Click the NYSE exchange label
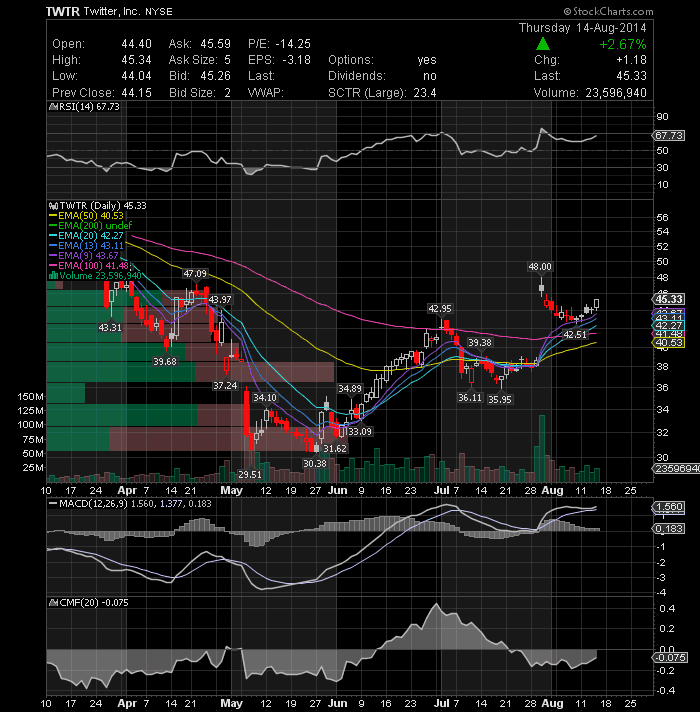 point(158,12)
